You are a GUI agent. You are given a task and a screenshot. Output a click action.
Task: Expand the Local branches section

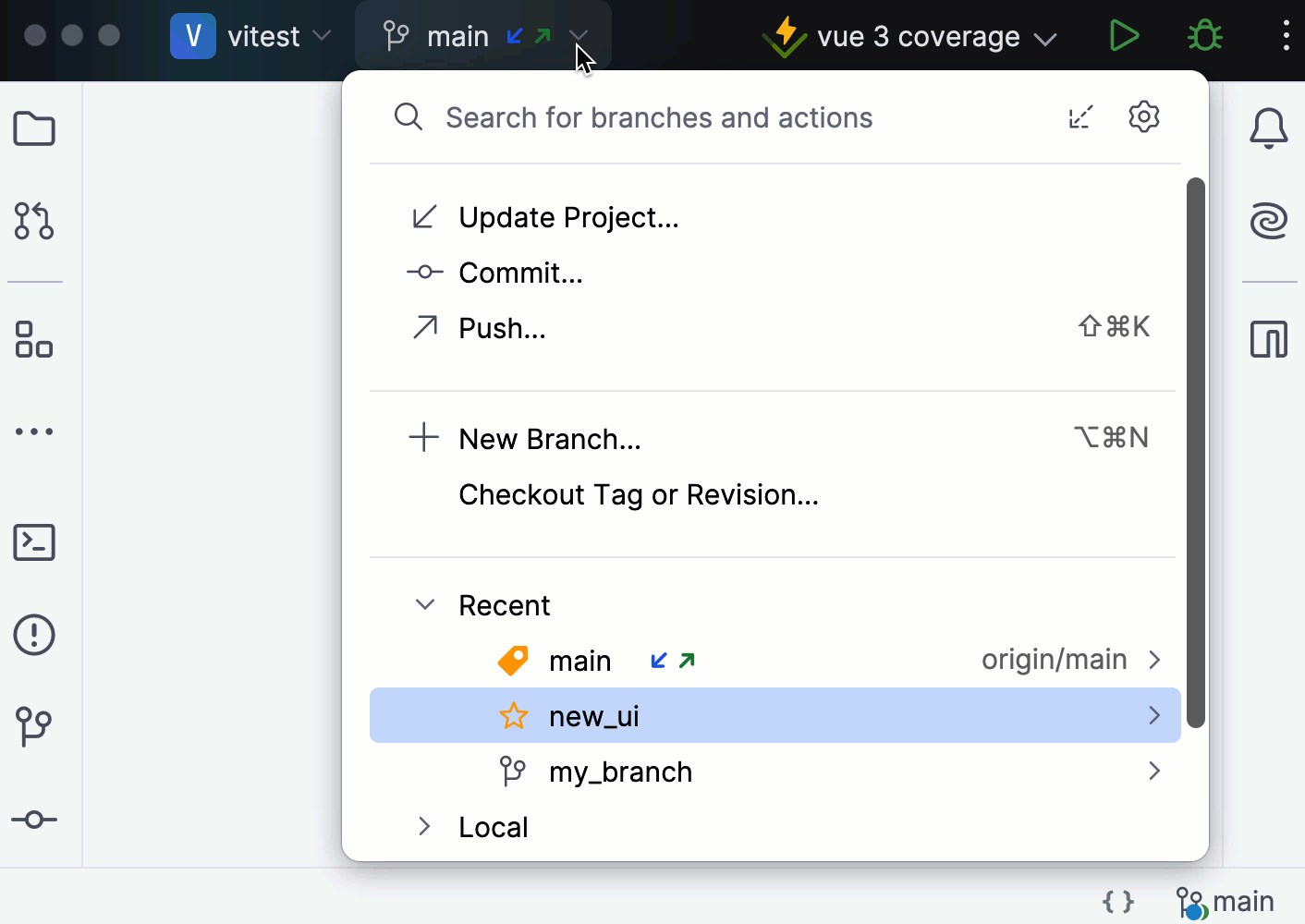(x=425, y=826)
